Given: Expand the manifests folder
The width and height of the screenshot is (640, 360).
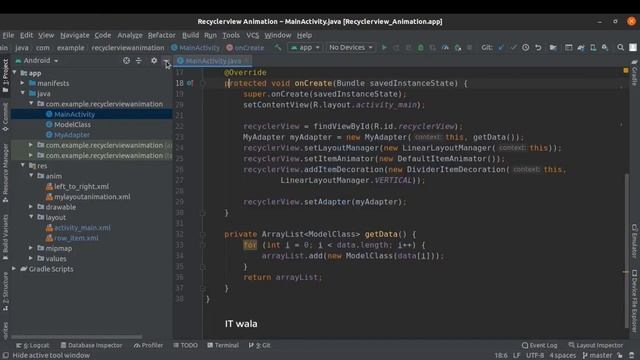Looking at the screenshot, I should (23, 83).
